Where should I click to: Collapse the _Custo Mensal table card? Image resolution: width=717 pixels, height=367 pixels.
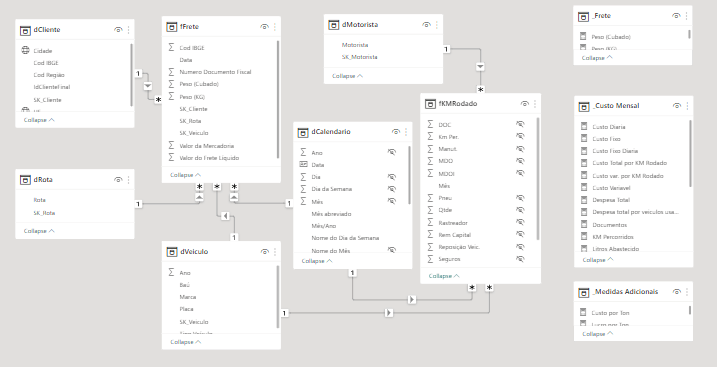point(597,260)
